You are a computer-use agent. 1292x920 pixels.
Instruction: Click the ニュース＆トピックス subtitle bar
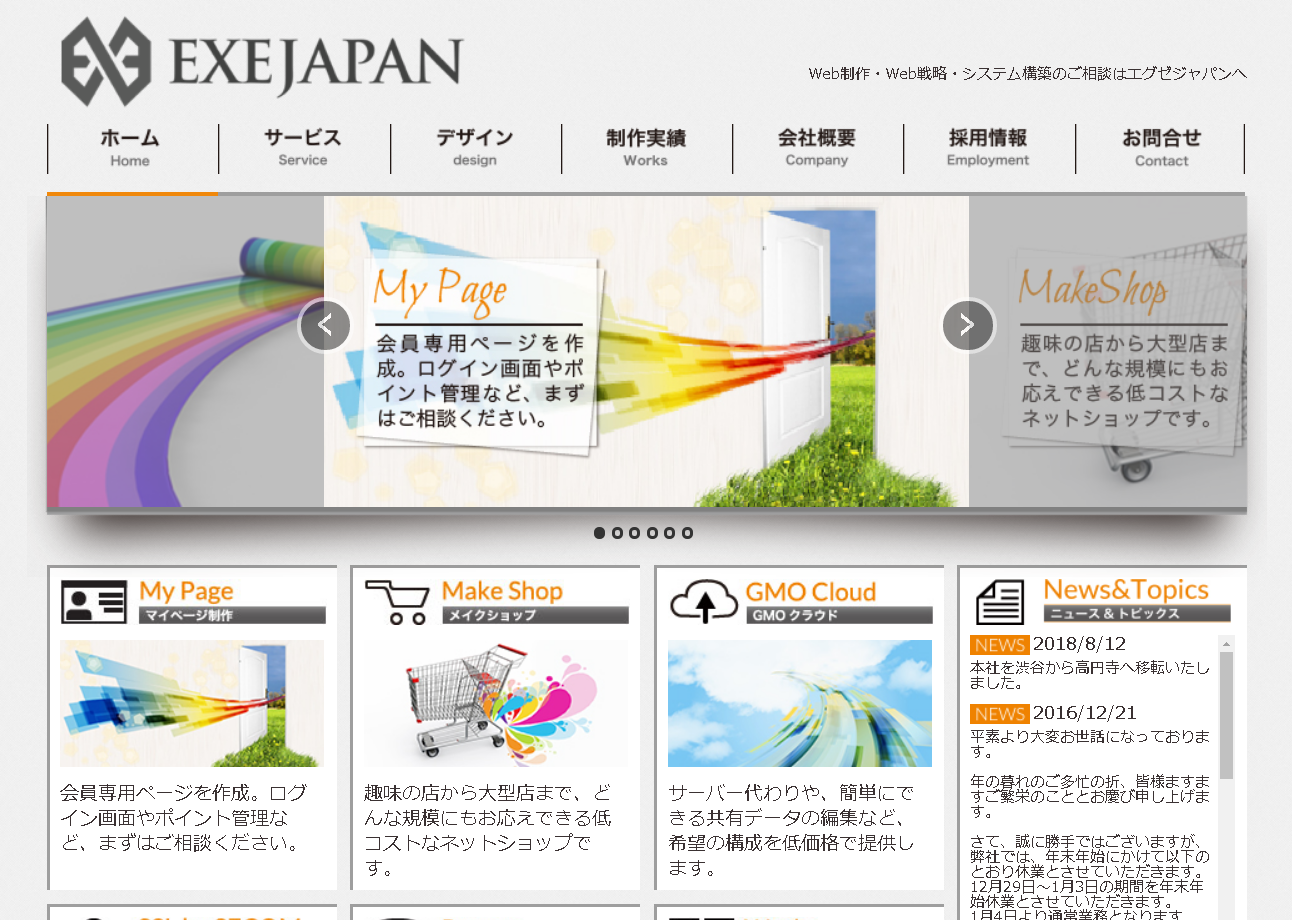[x=1137, y=614]
